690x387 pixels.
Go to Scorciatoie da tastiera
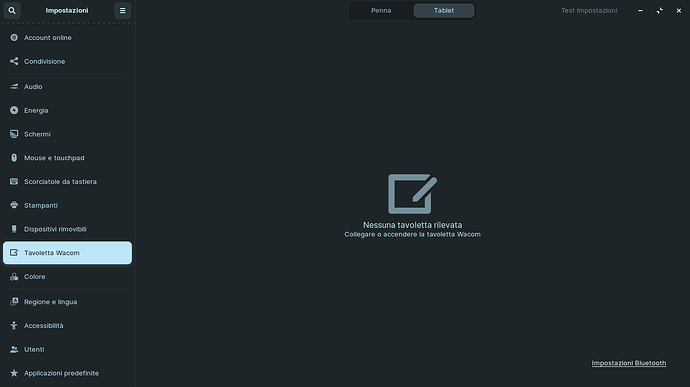point(67,181)
